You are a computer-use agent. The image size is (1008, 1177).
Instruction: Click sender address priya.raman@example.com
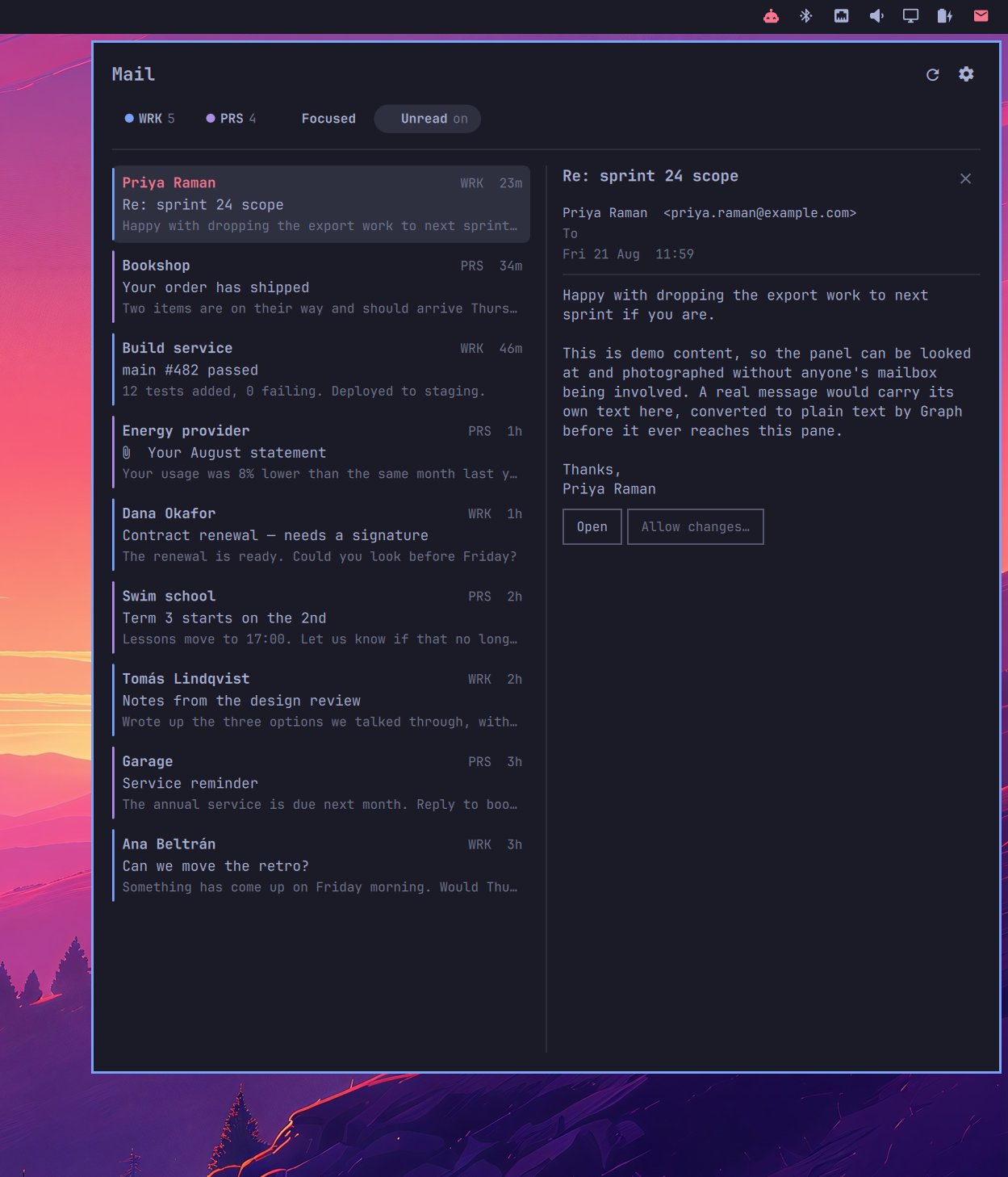tap(759, 213)
